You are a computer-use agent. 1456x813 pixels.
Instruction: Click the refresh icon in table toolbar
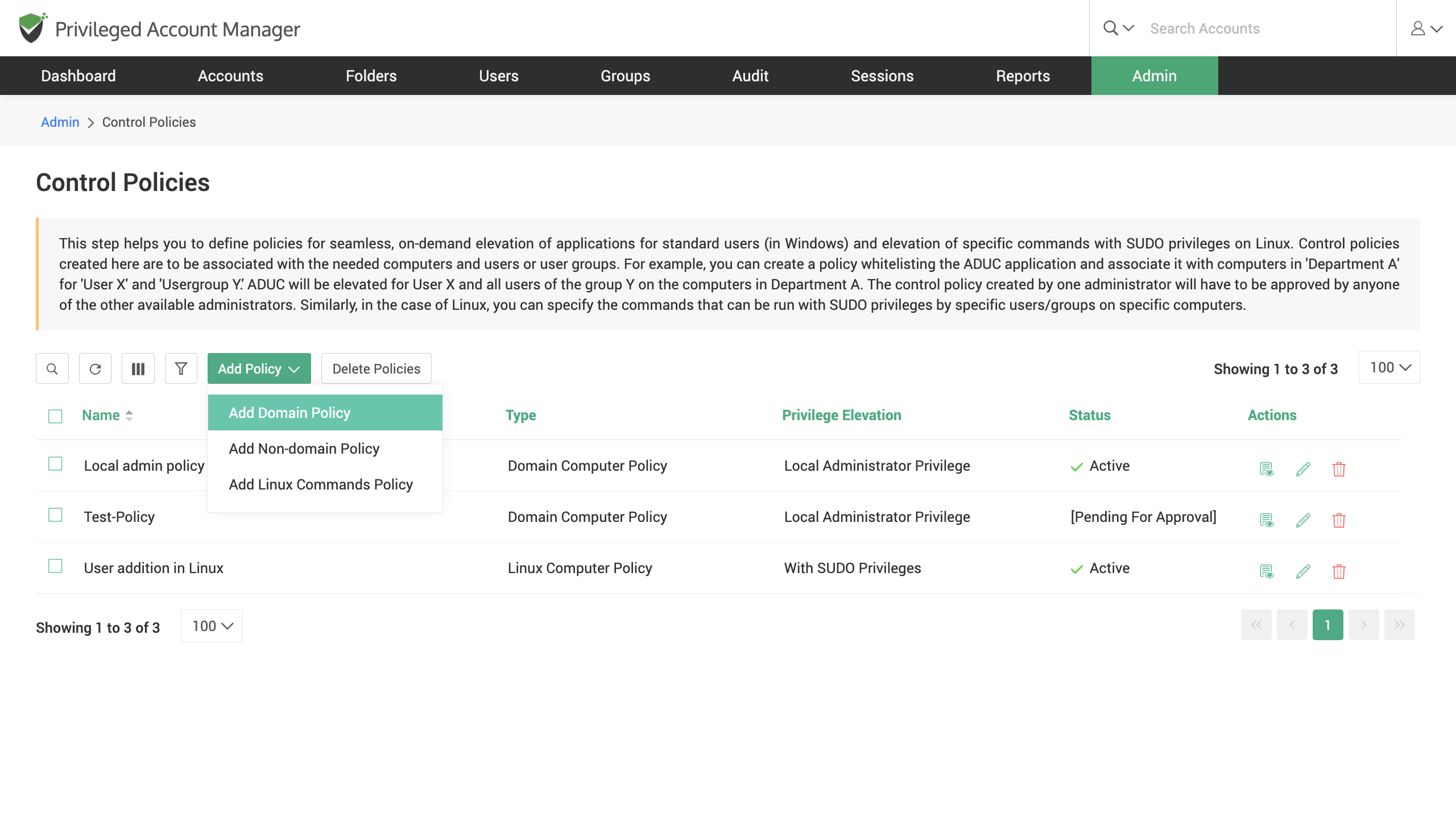[95, 368]
